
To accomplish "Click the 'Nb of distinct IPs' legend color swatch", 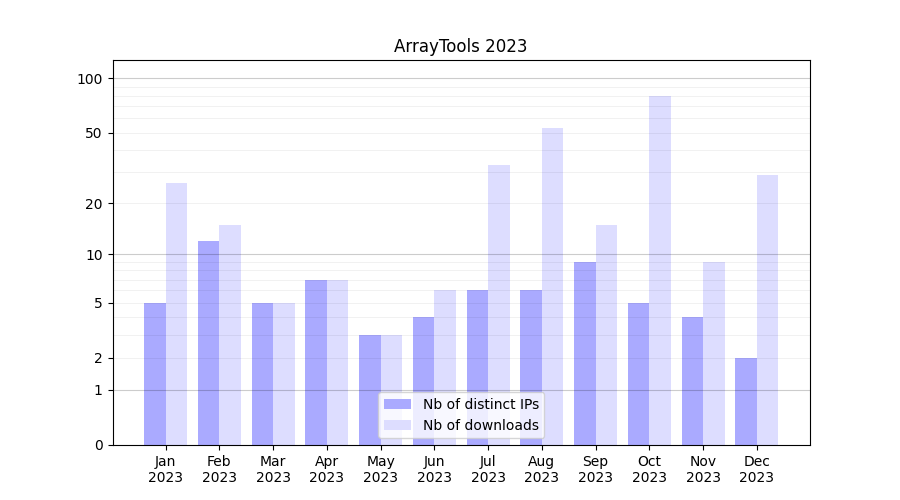I will [x=397, y=404].
